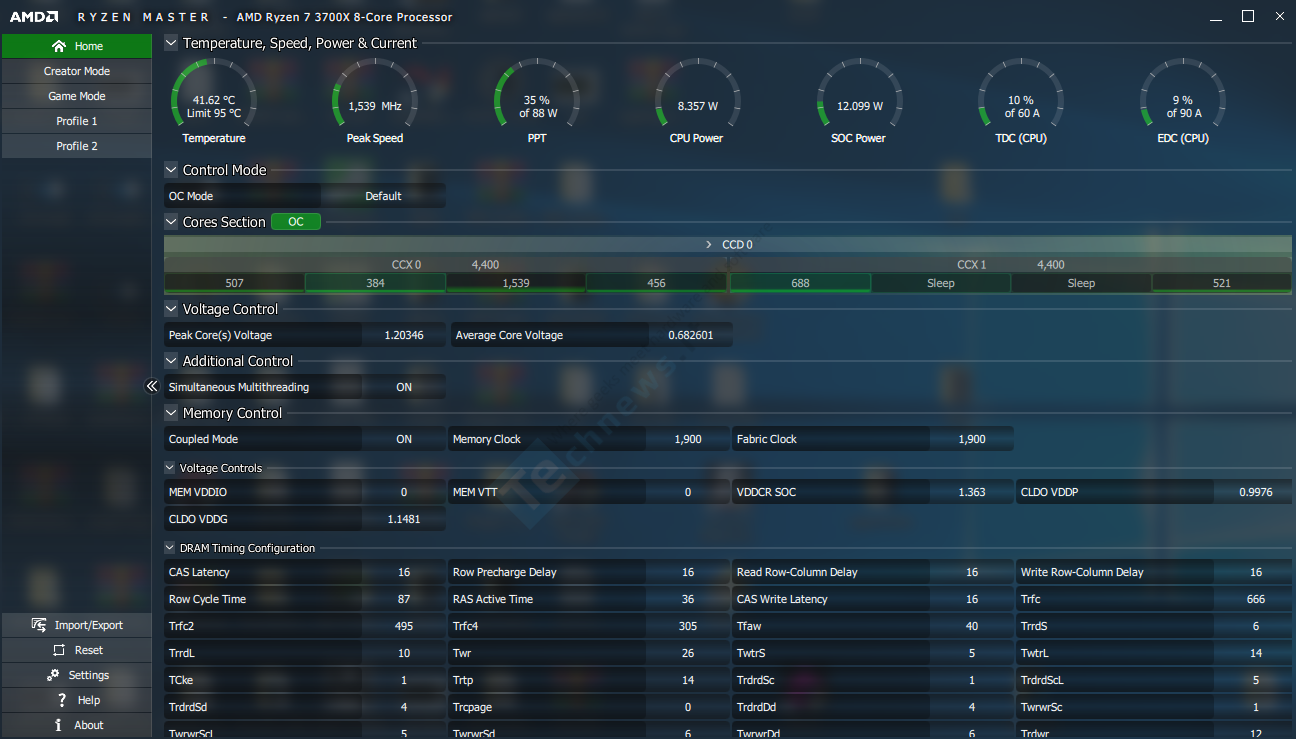Collapse DRAM Timing Configuration subsection
The height and width of the screenshot is (739, 1296).
coord(169,548)
